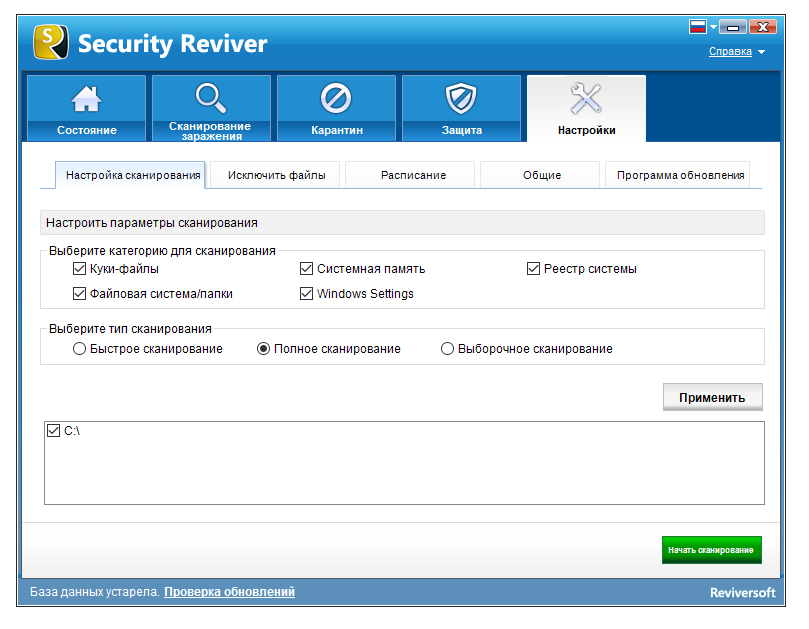
Task: Close the Security Reviver window
Action: [x=763, y=27]
